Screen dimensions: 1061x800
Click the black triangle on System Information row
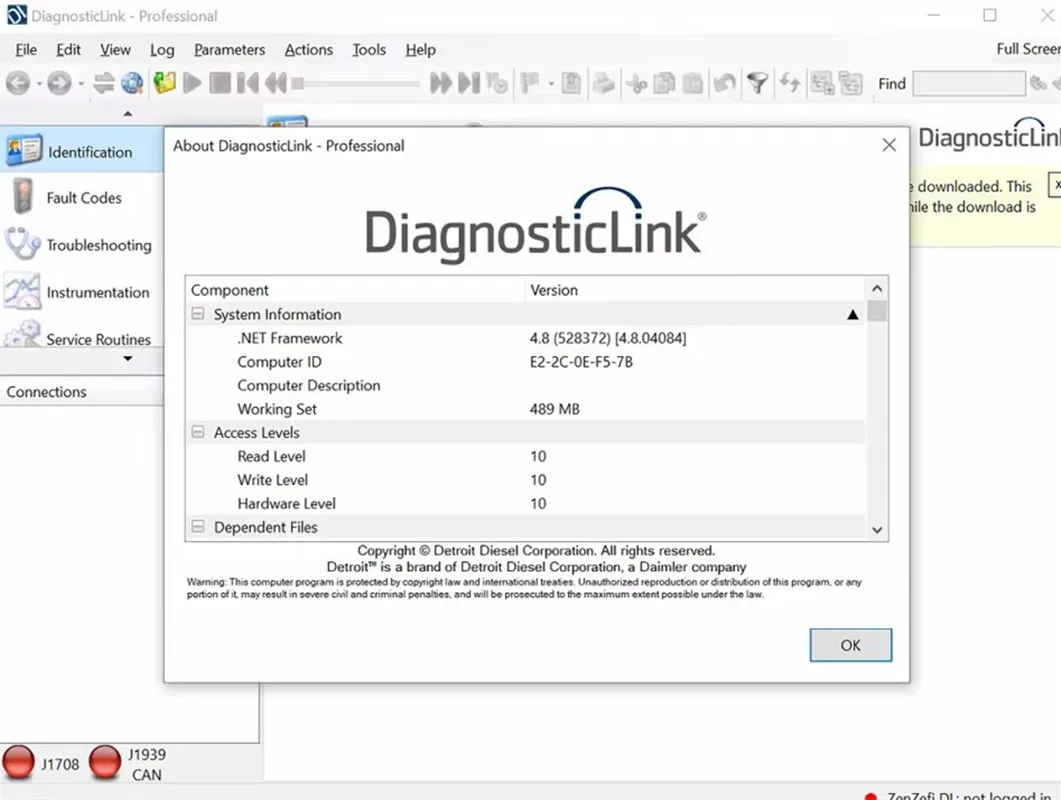coord(853,315)
